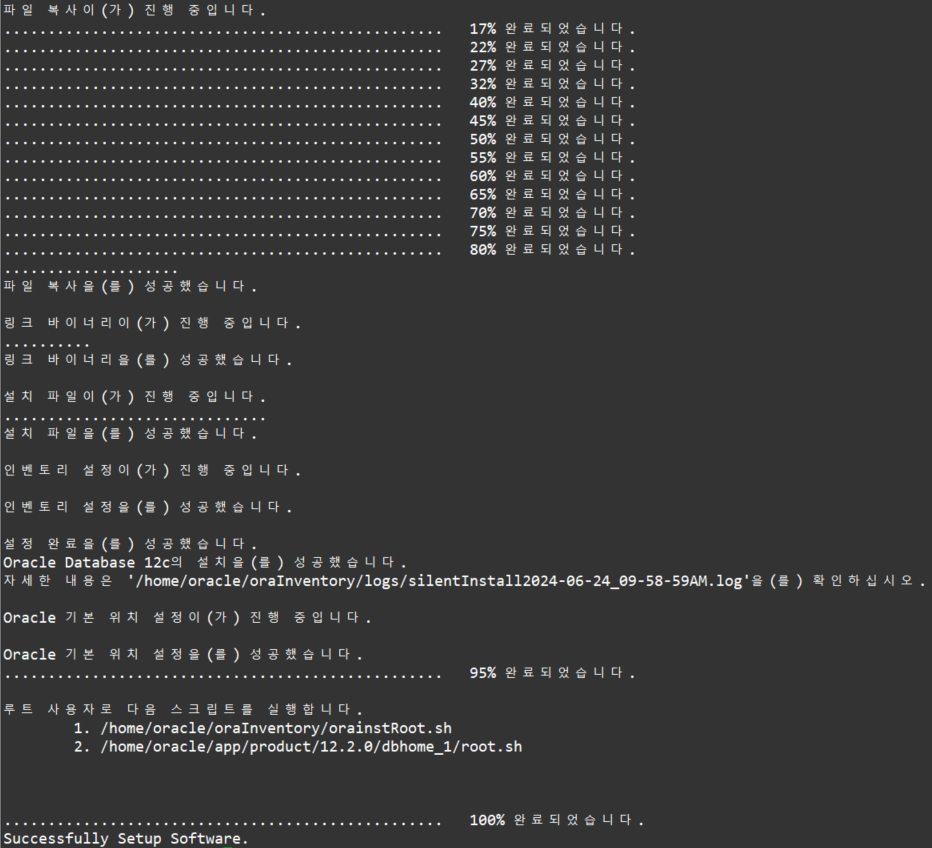Click the '75% 완료되었습니다' progress line
Image resolution: width=932 pixels, height=848 pixels.
tap(319, 231)
